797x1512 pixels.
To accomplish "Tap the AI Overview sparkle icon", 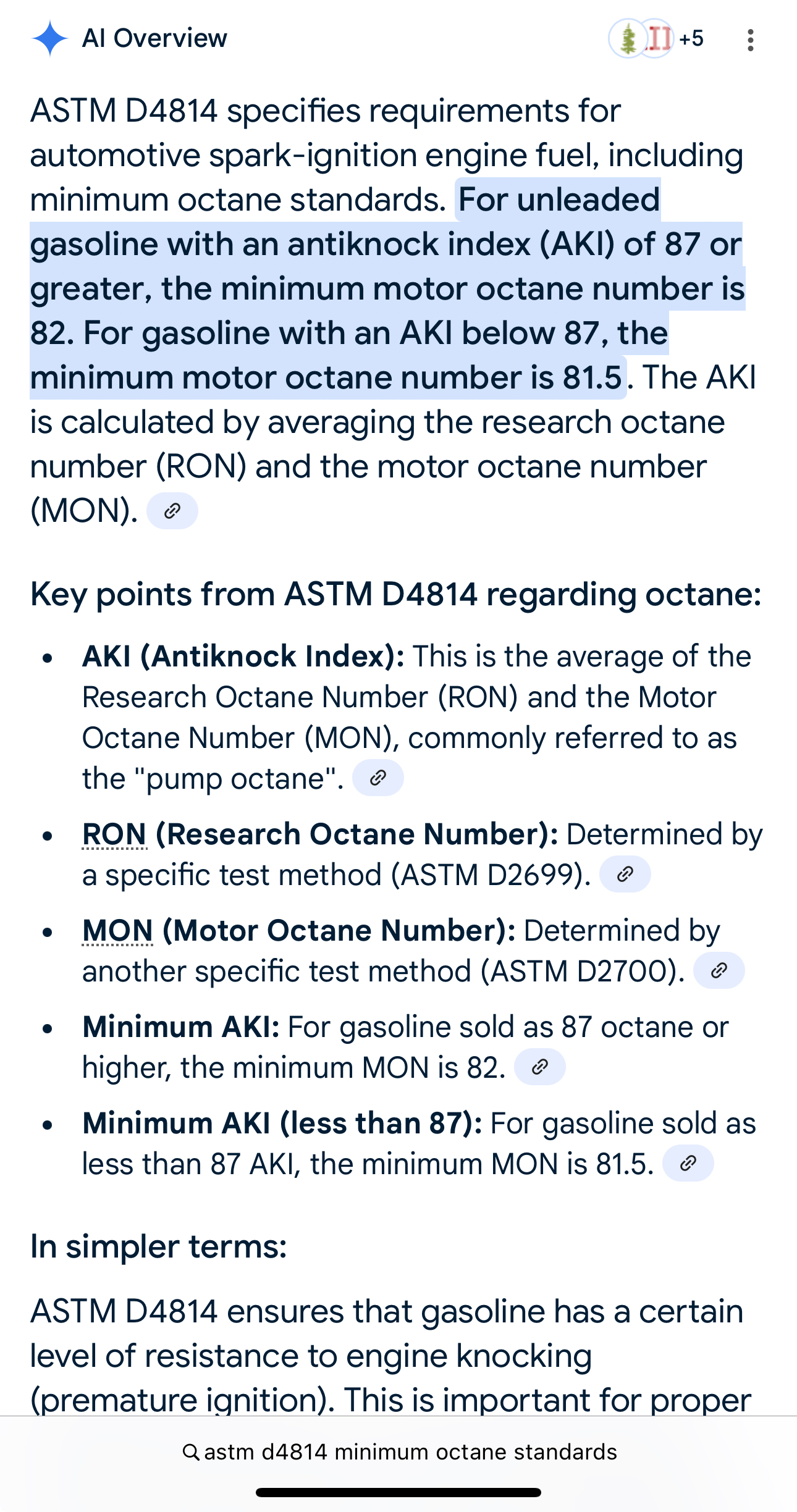I will 49,38.
